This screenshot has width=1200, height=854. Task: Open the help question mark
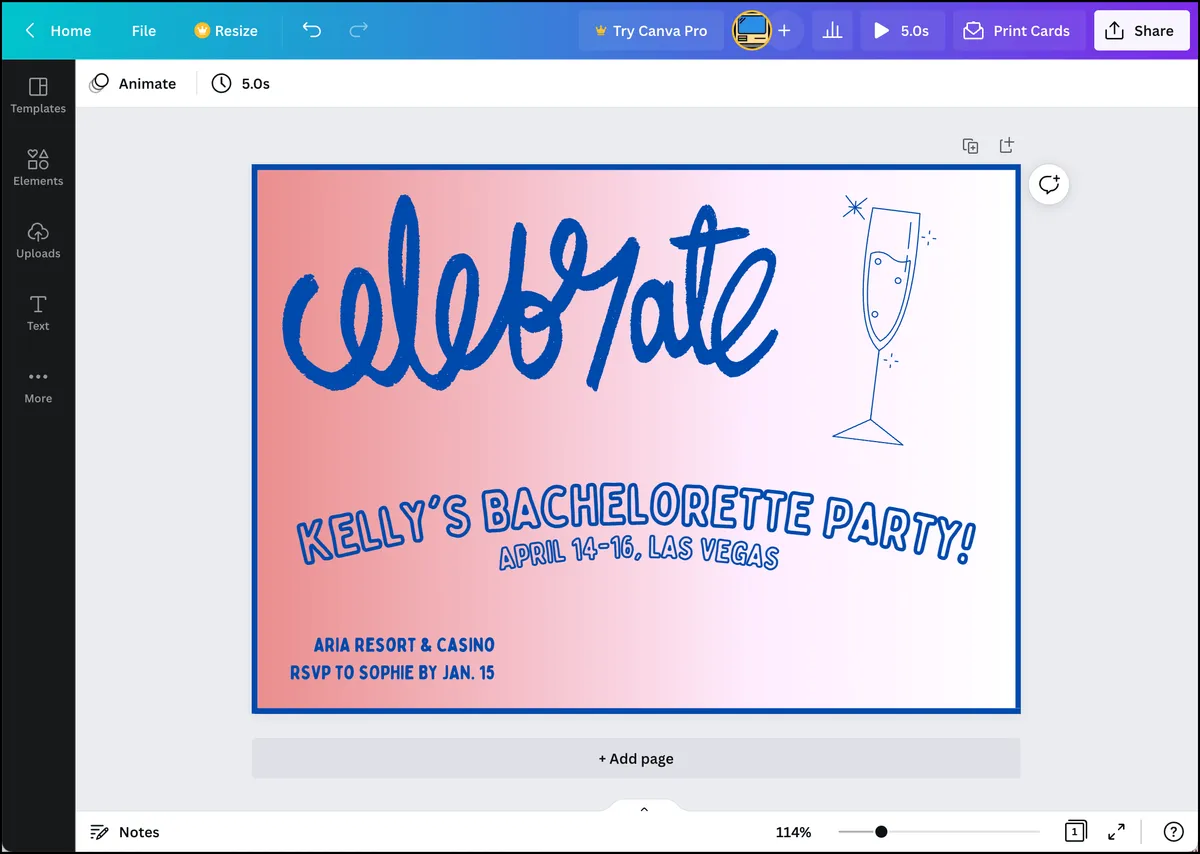pos(1174,832)
